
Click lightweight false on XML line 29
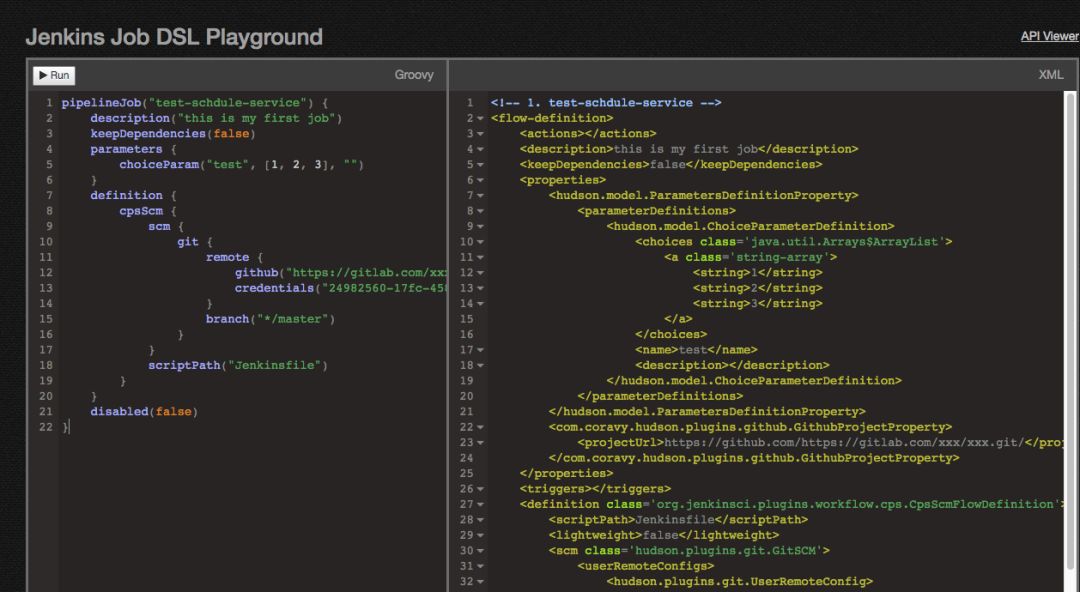(664, 535)
